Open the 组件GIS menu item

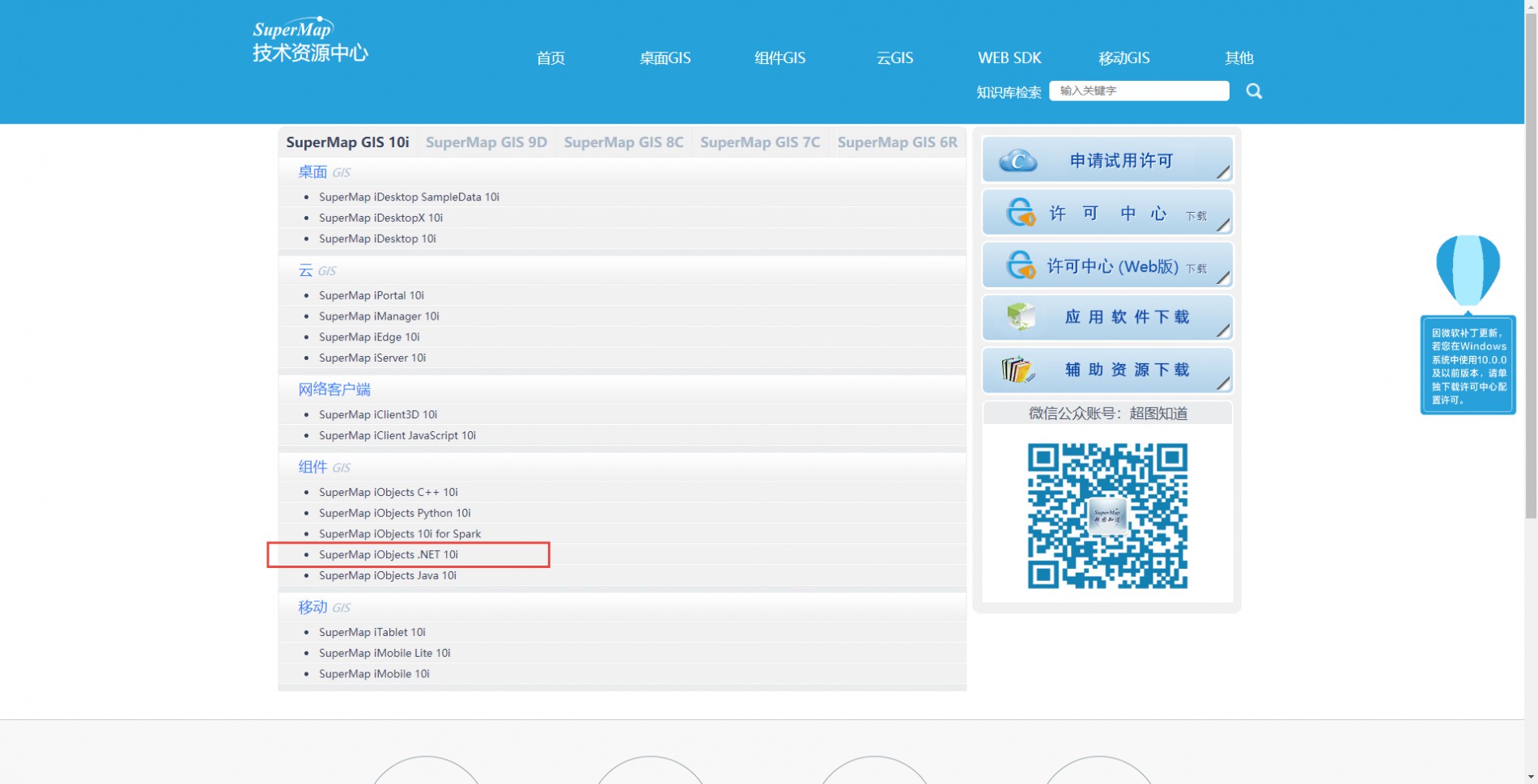tap(780, 58)
